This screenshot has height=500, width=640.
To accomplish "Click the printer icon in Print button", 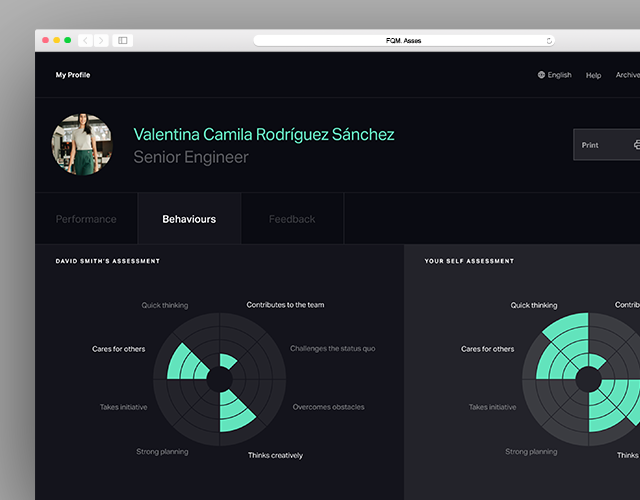I will pyautogui.click(x=637, y=145).
